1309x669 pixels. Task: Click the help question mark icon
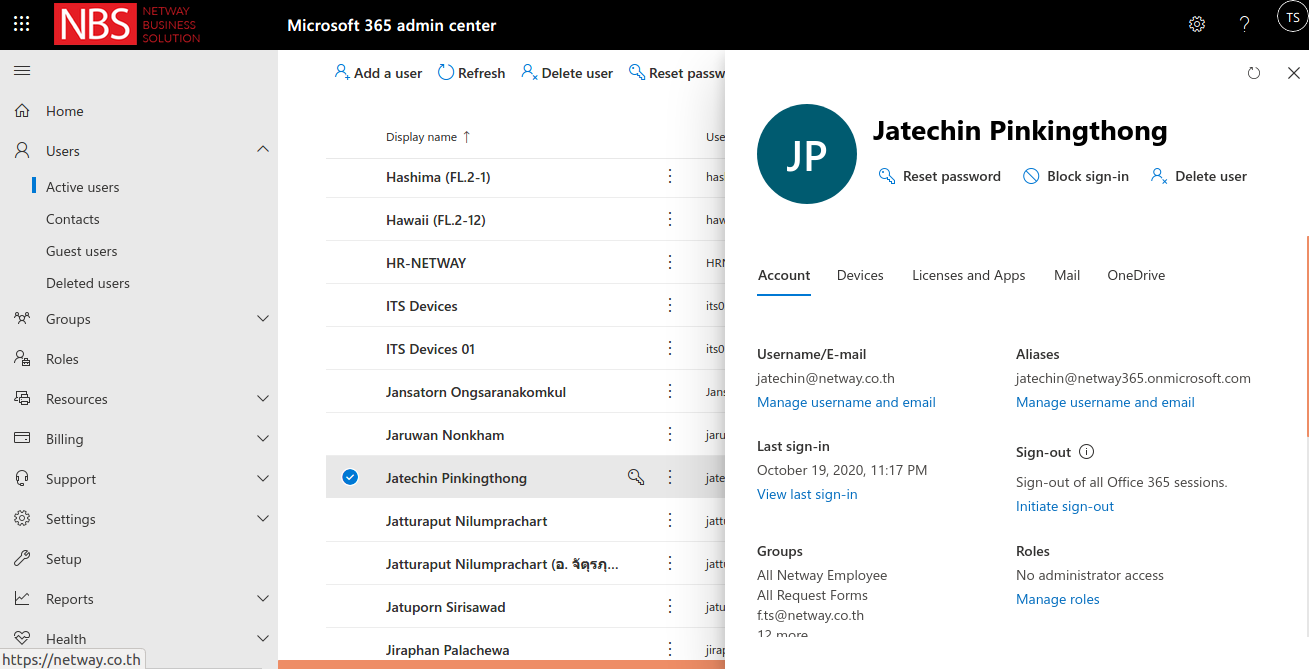coord(1244,24)
